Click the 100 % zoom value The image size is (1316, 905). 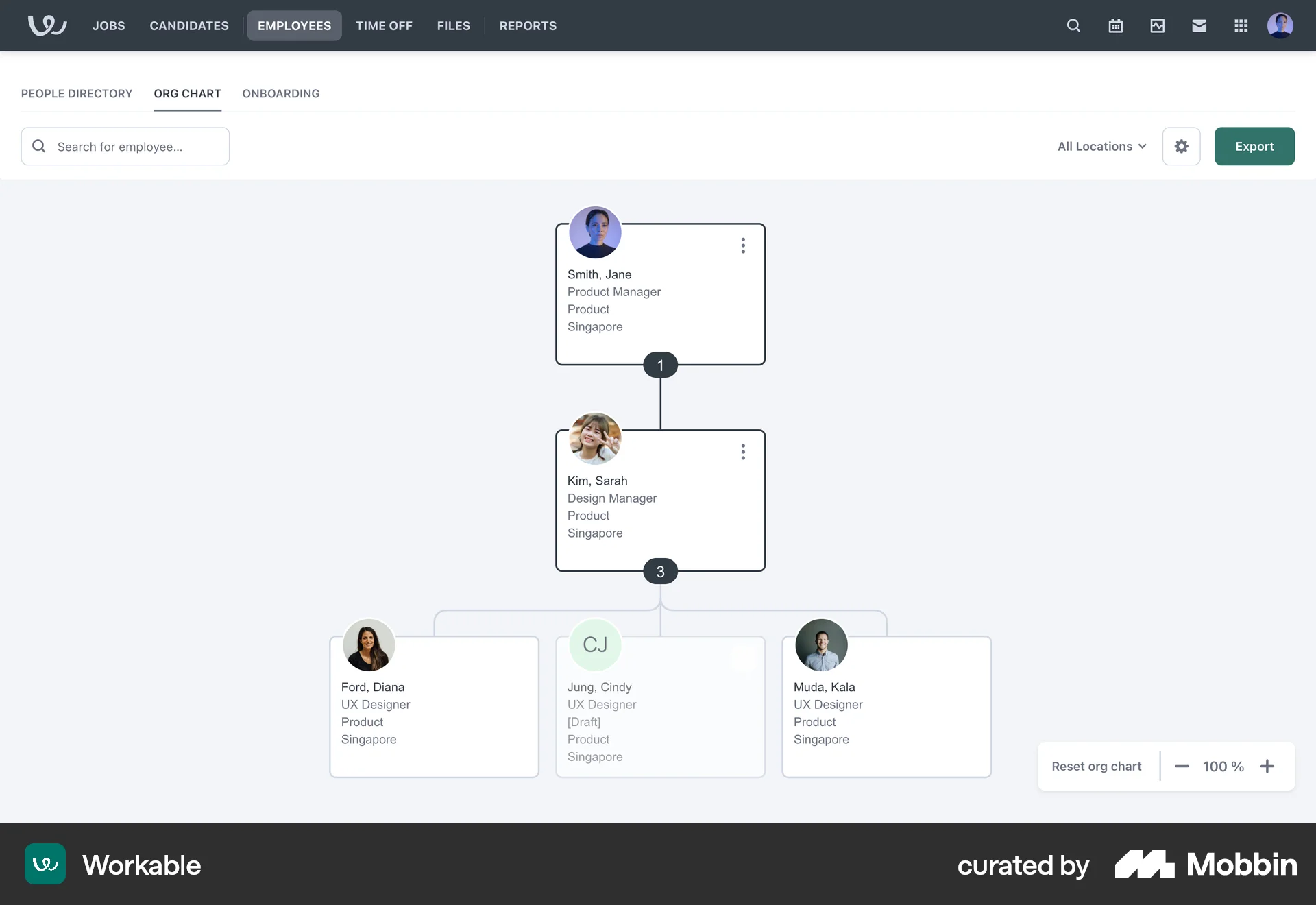tap(1223, 767)
